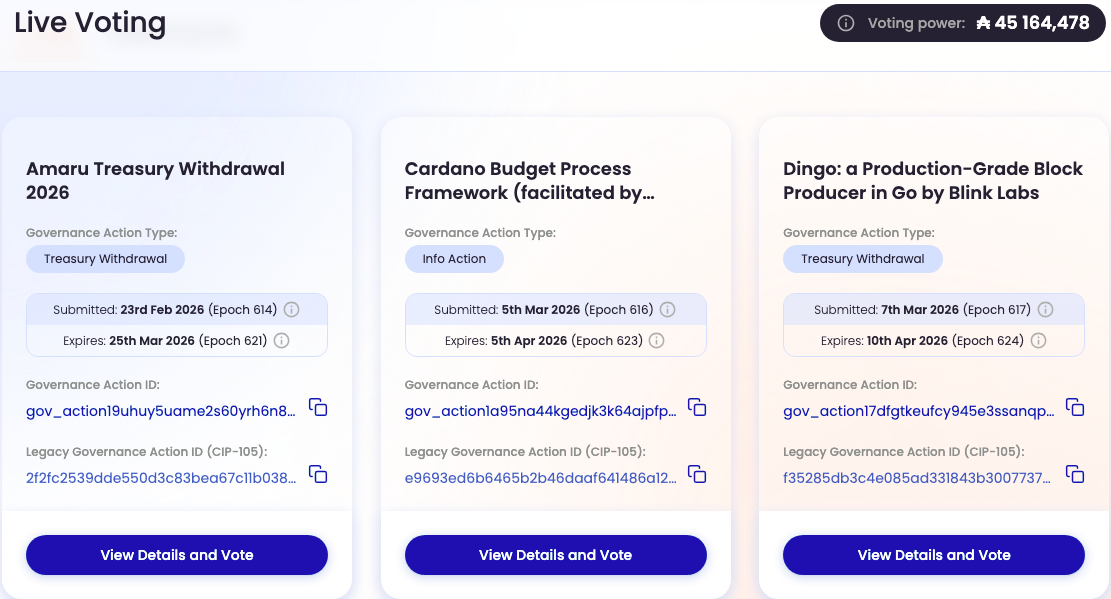Copy Dingo governance action ID

pos(1075,408)
